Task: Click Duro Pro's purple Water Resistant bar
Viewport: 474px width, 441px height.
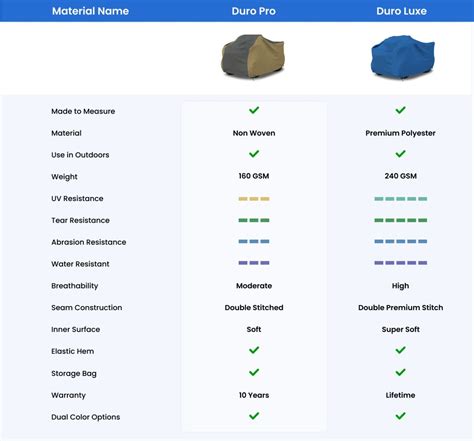Action: tap(254, 263)
